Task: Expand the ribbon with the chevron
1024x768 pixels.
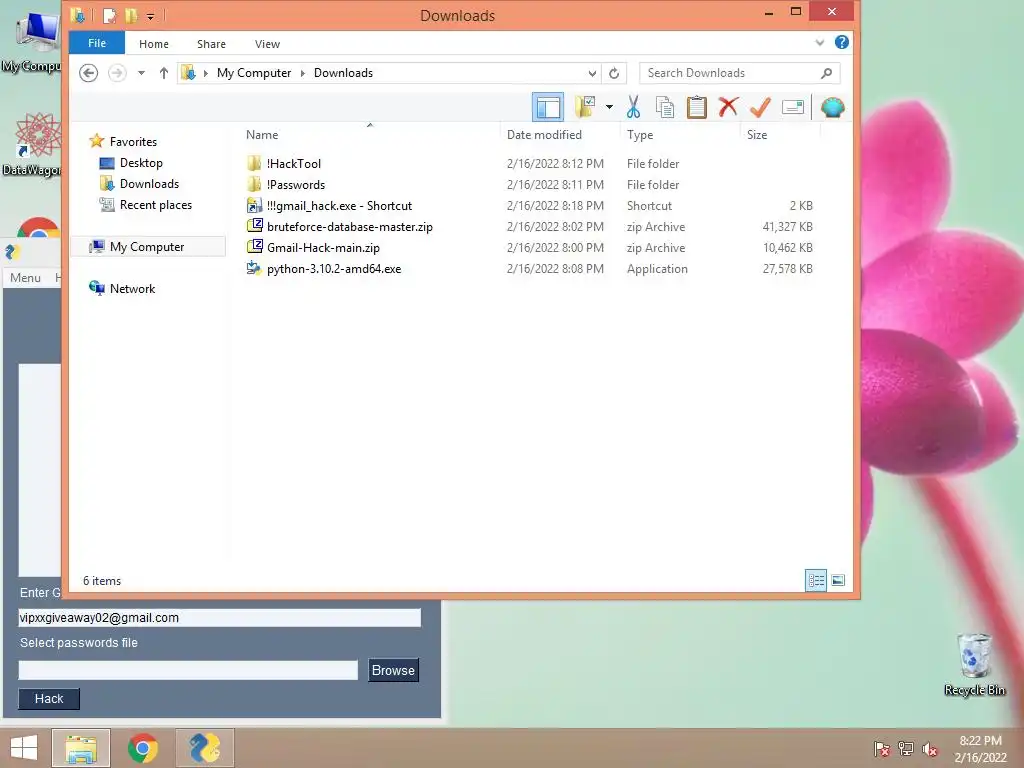Action: click(820, 43)
